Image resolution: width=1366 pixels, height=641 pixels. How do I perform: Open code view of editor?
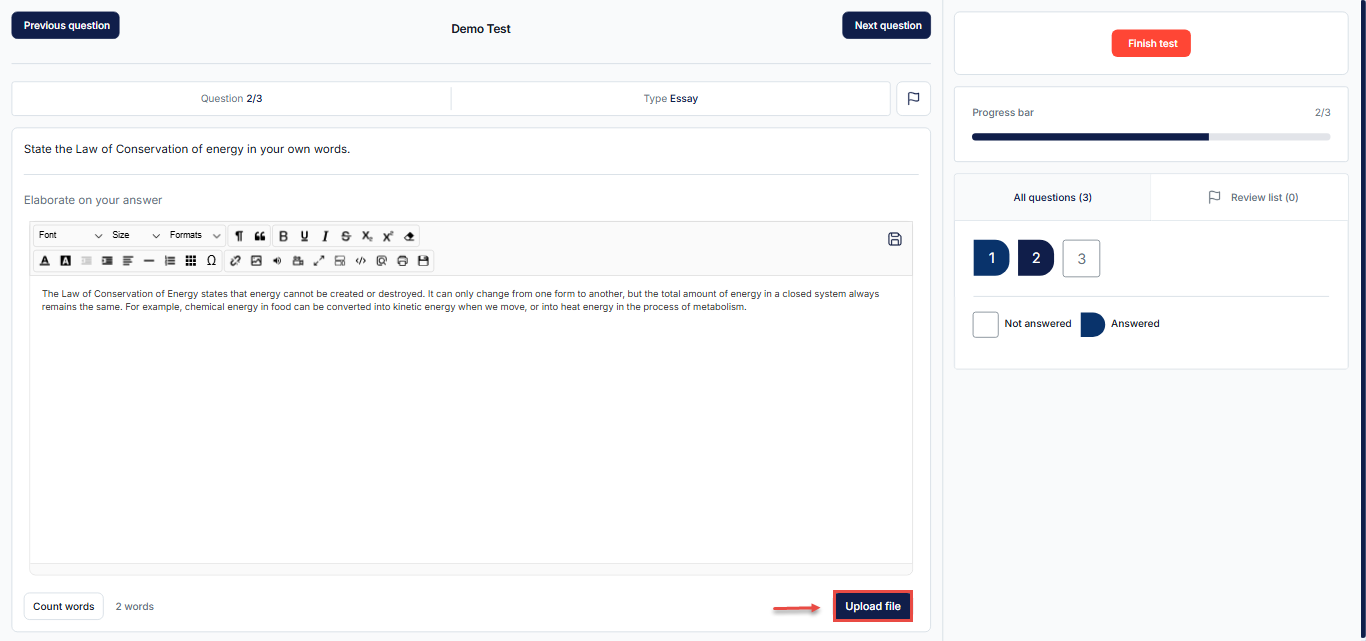click(x=361, y=260)
